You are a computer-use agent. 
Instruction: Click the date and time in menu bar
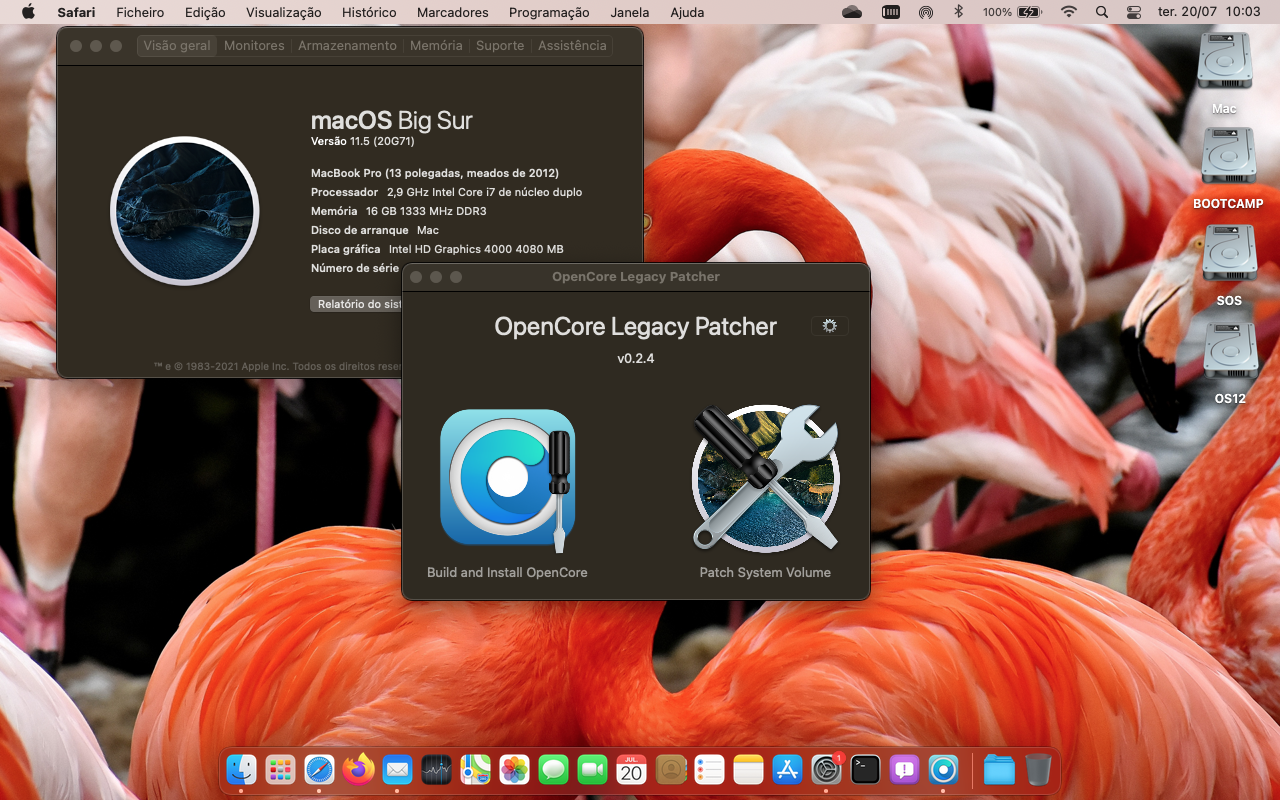pos(1208,12)
